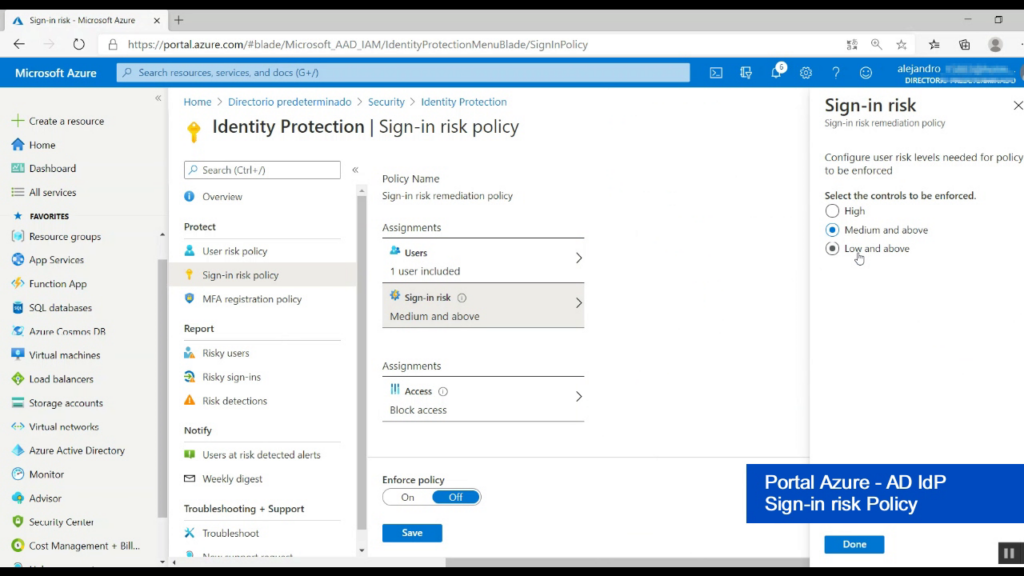Click the Security Center shield icon
The image size is (1024, 576).
(x=18, y=522)
